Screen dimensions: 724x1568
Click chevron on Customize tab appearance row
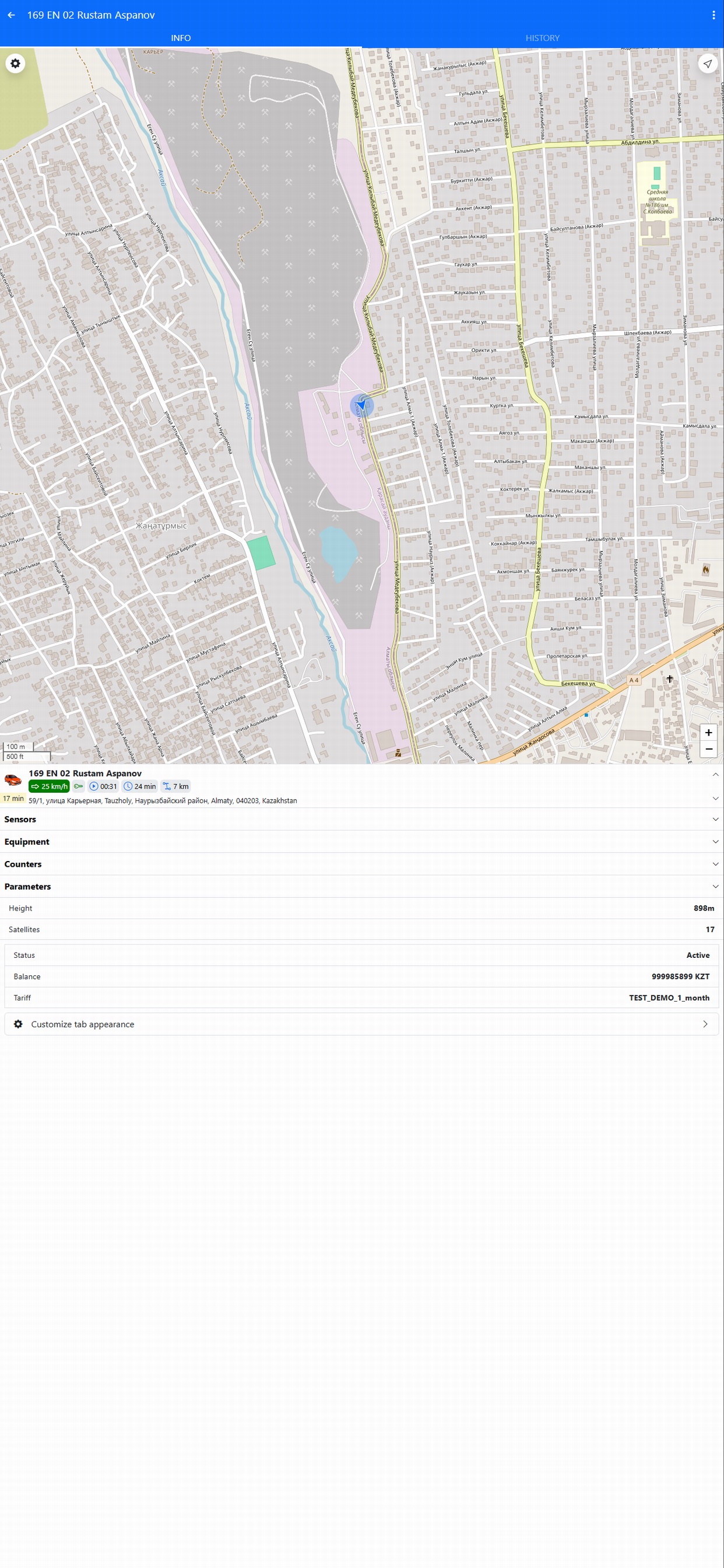(705, 1024)
